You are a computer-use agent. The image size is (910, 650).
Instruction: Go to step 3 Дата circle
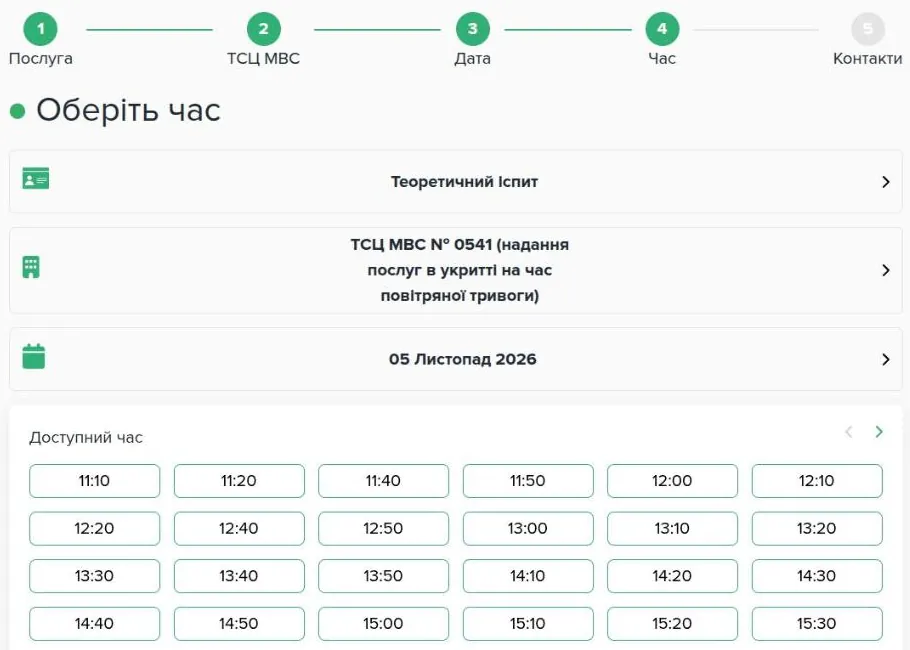(x=472, y=28)
